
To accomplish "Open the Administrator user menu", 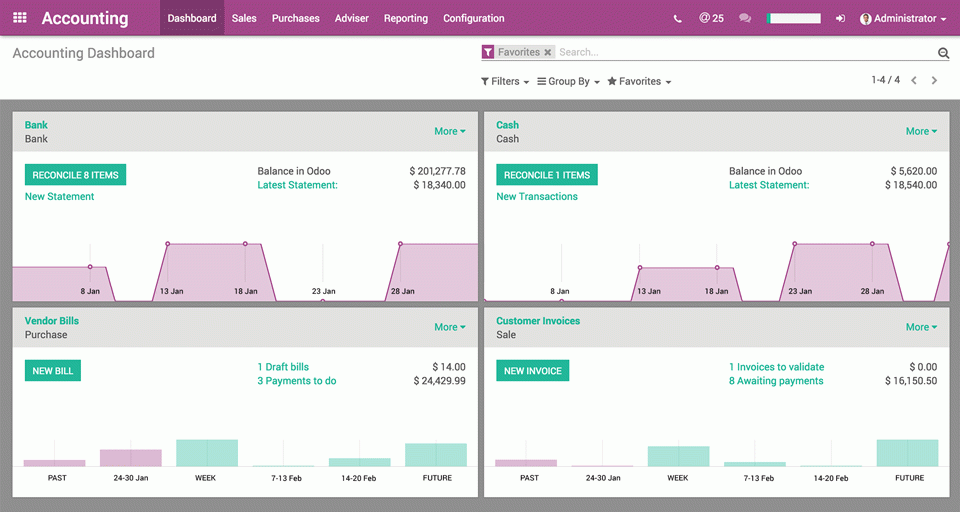I will click(x=903, y=18).
